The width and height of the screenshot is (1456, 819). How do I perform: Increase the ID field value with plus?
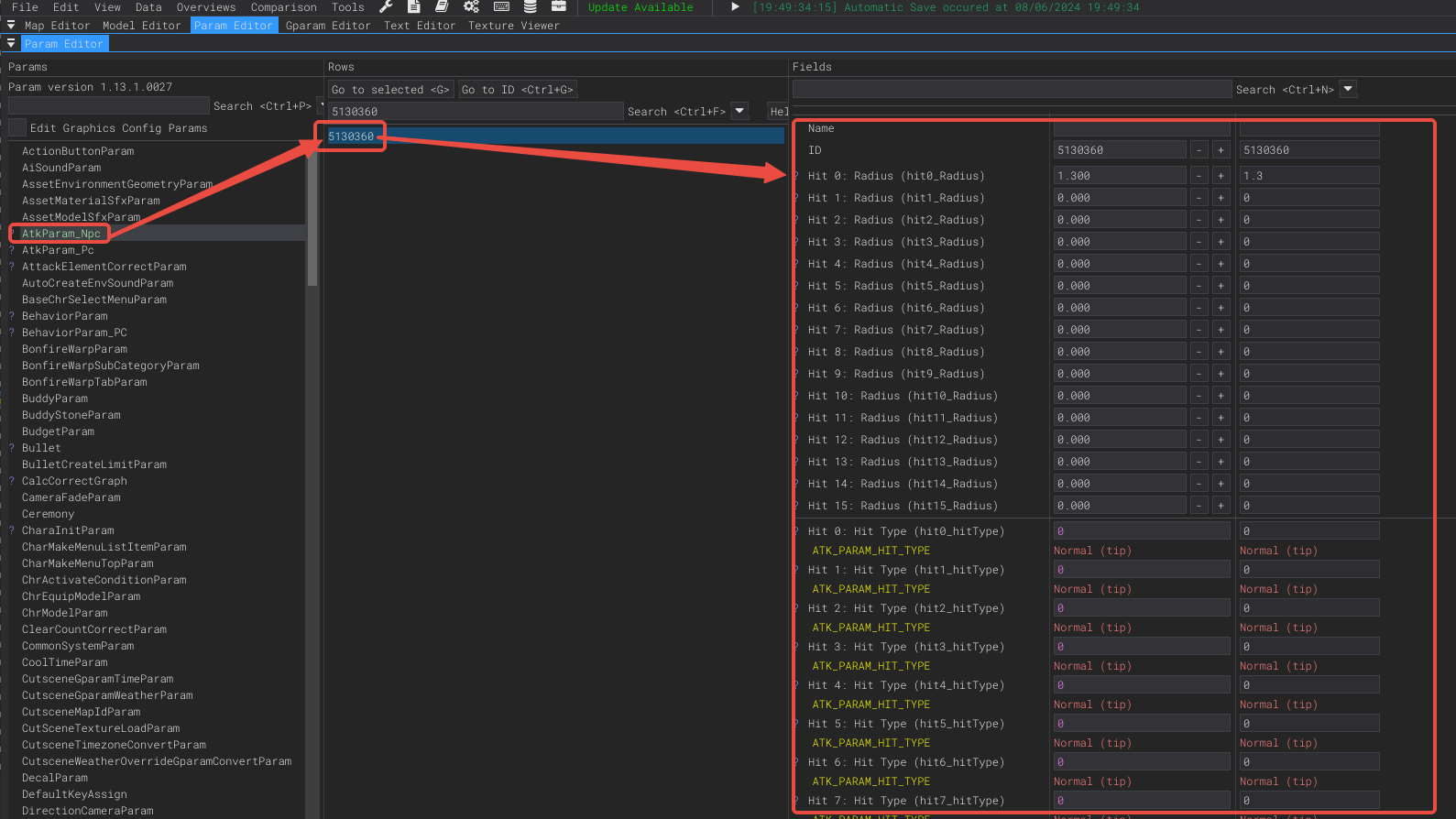[x=1221, y=150]
